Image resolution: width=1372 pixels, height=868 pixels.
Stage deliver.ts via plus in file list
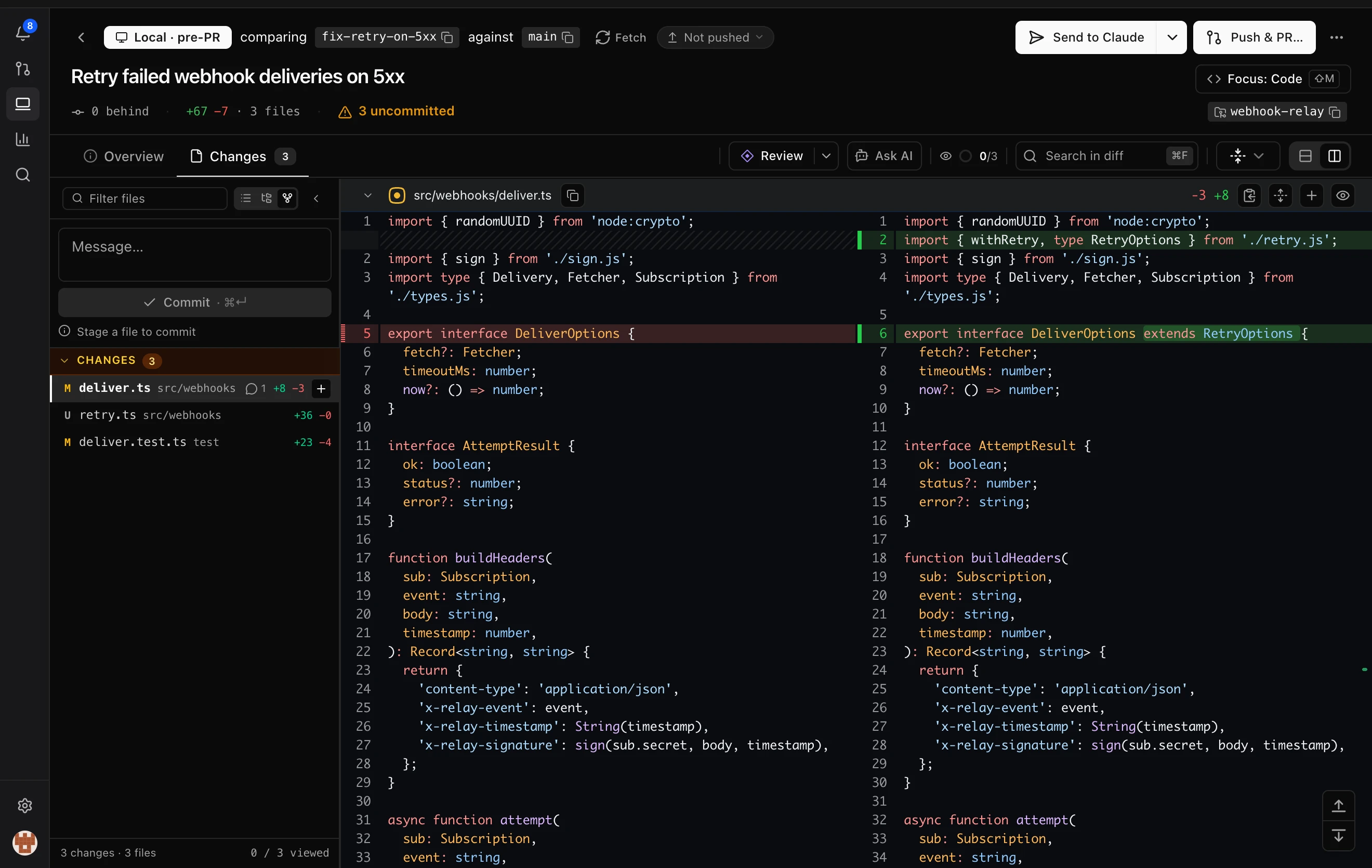tap(321, 389)
